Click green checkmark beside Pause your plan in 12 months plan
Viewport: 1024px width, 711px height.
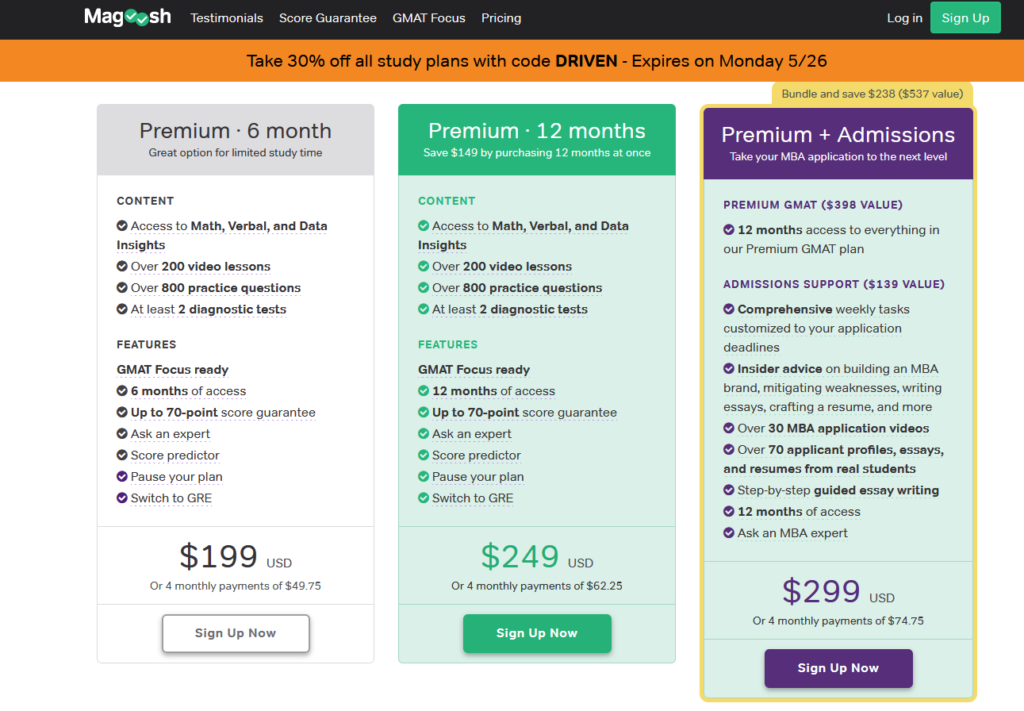tap(423, 477)
